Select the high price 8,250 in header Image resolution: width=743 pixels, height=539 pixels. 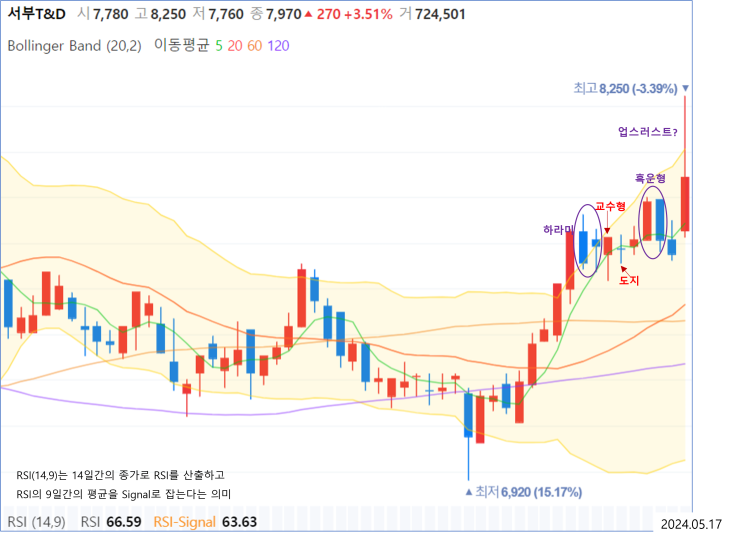pos(168,14)
